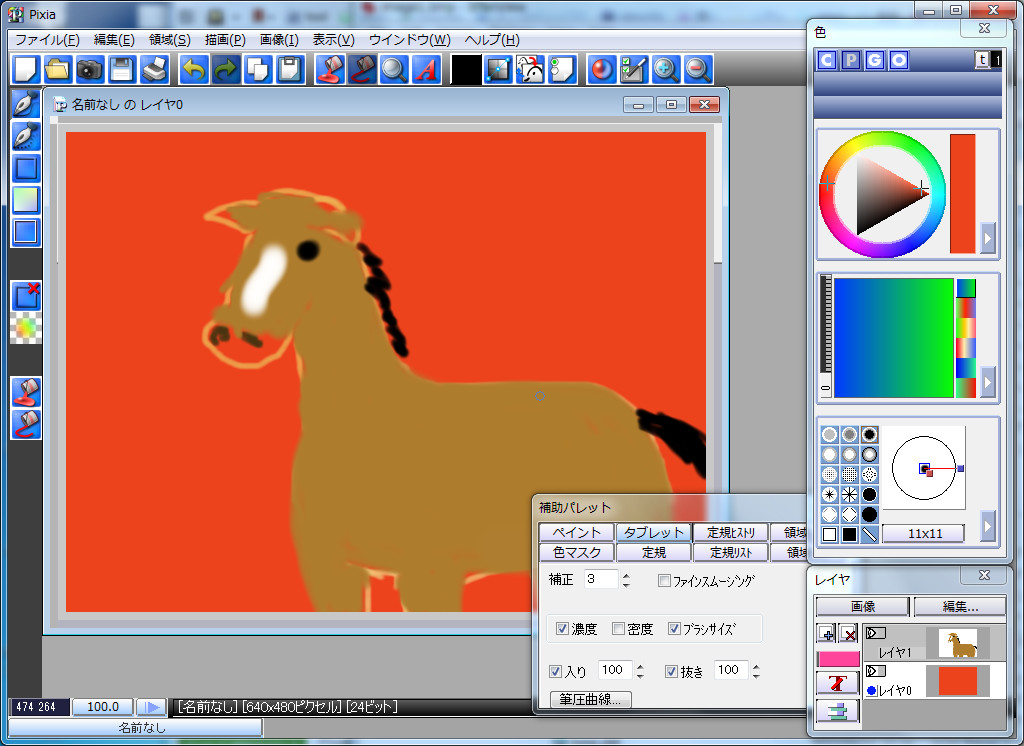Open the 11x11 brush size selector
This screenshot has width=1024, height=746.
pyautogui.click(x=923, y=534)
